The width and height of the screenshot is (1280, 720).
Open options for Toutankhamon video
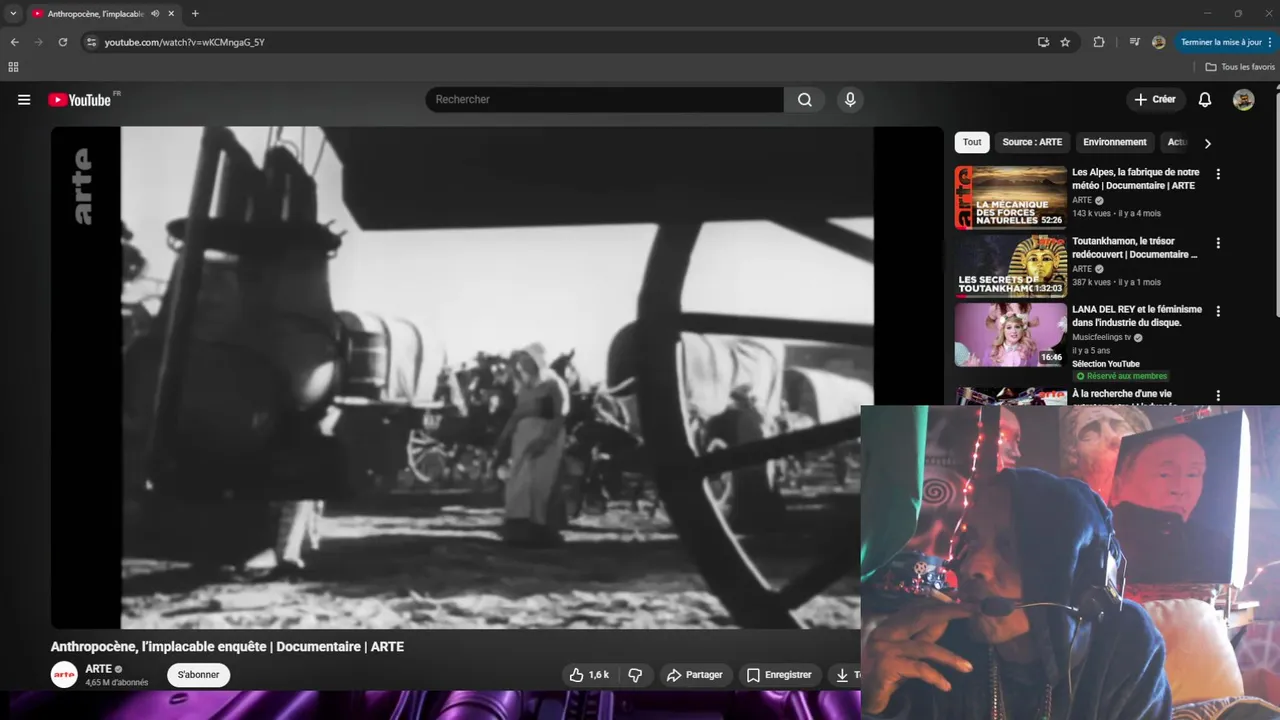tap(1217, 243)
